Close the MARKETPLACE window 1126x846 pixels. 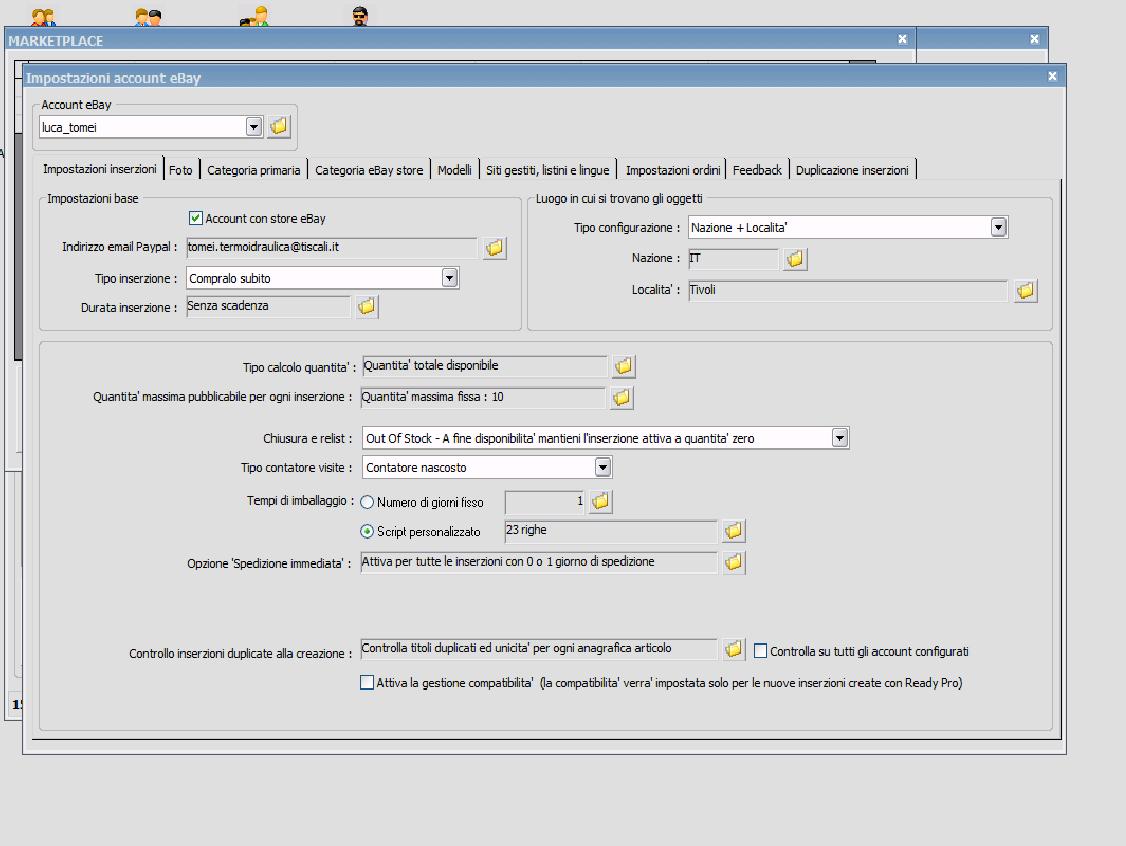tap(903, 39)
